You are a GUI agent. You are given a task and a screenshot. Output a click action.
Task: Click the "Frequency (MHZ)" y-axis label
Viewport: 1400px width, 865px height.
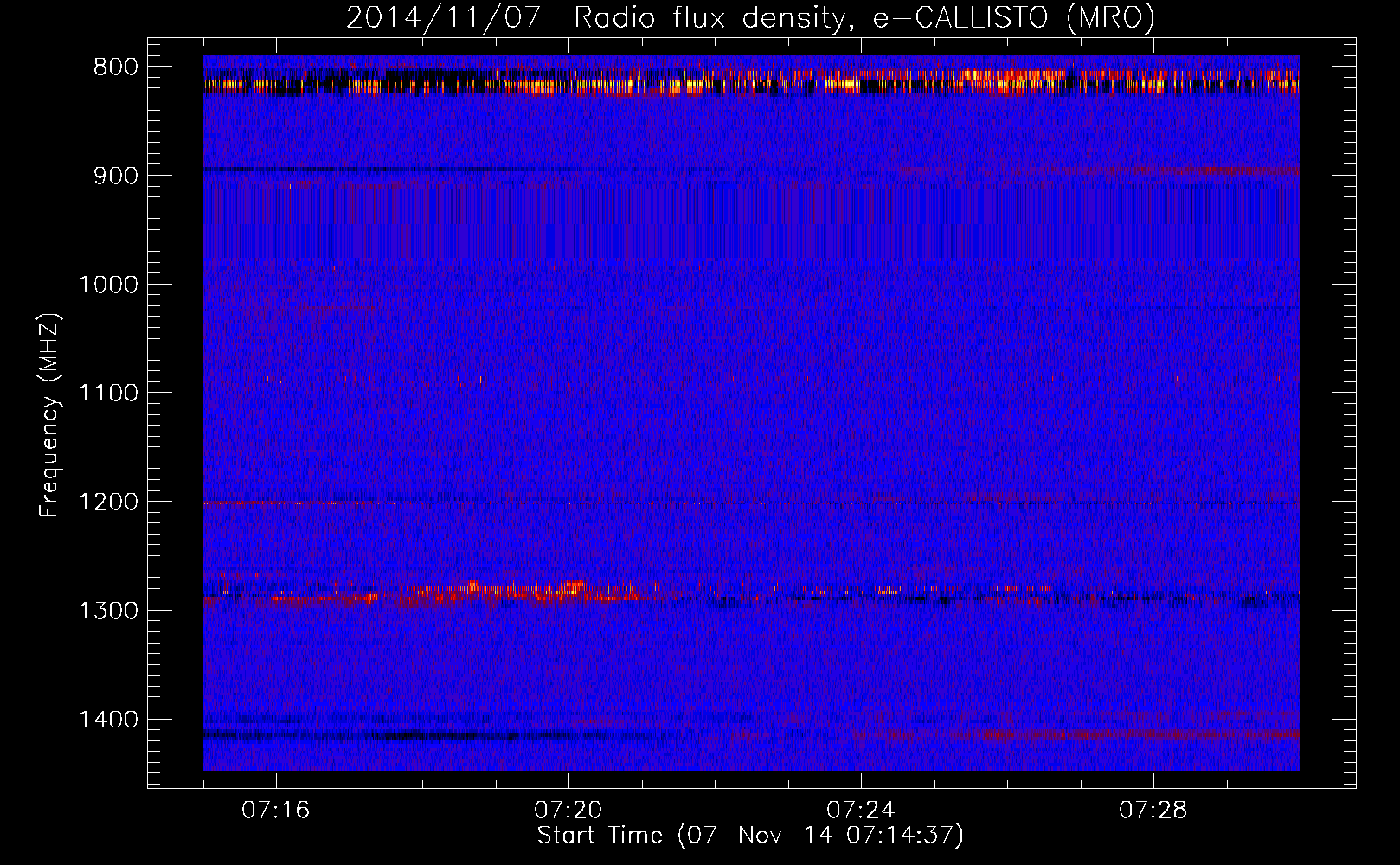(50, 415)
